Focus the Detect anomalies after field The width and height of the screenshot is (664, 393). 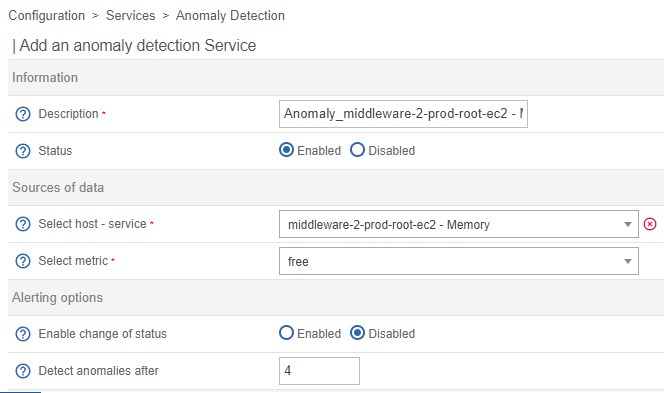click(319, 371)
